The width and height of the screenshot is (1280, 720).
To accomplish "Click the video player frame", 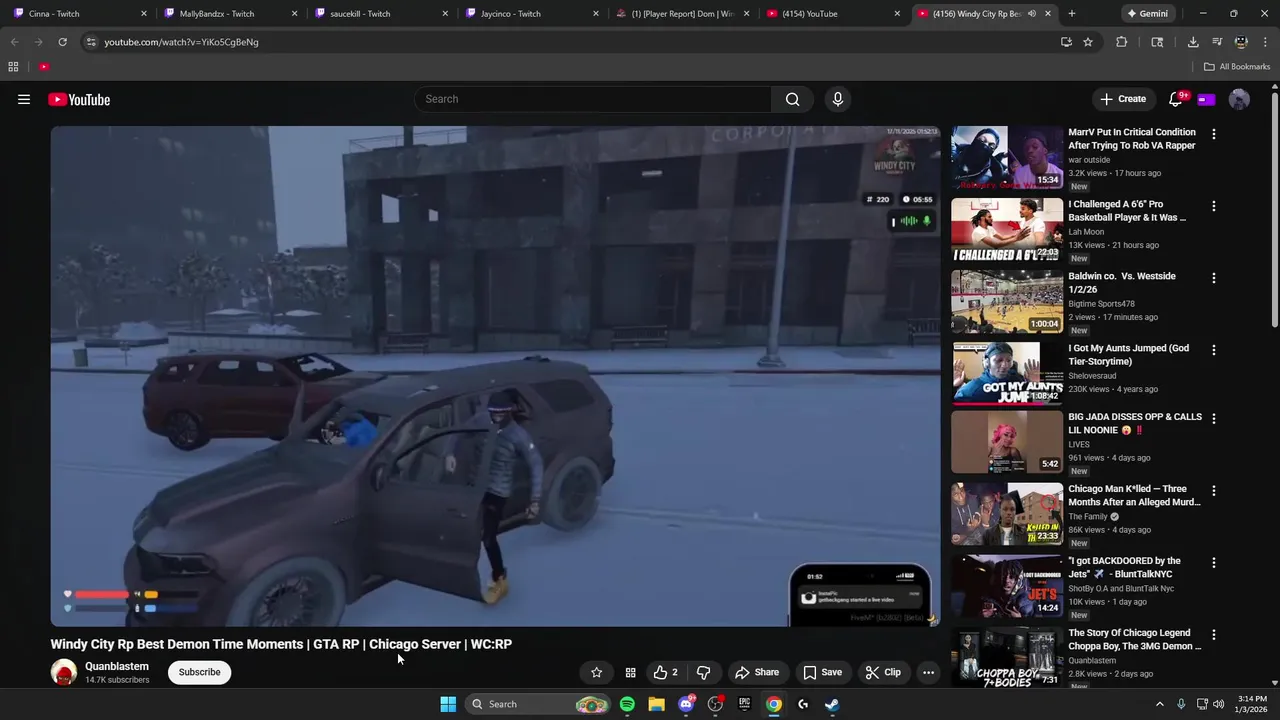I will point(495,376).
